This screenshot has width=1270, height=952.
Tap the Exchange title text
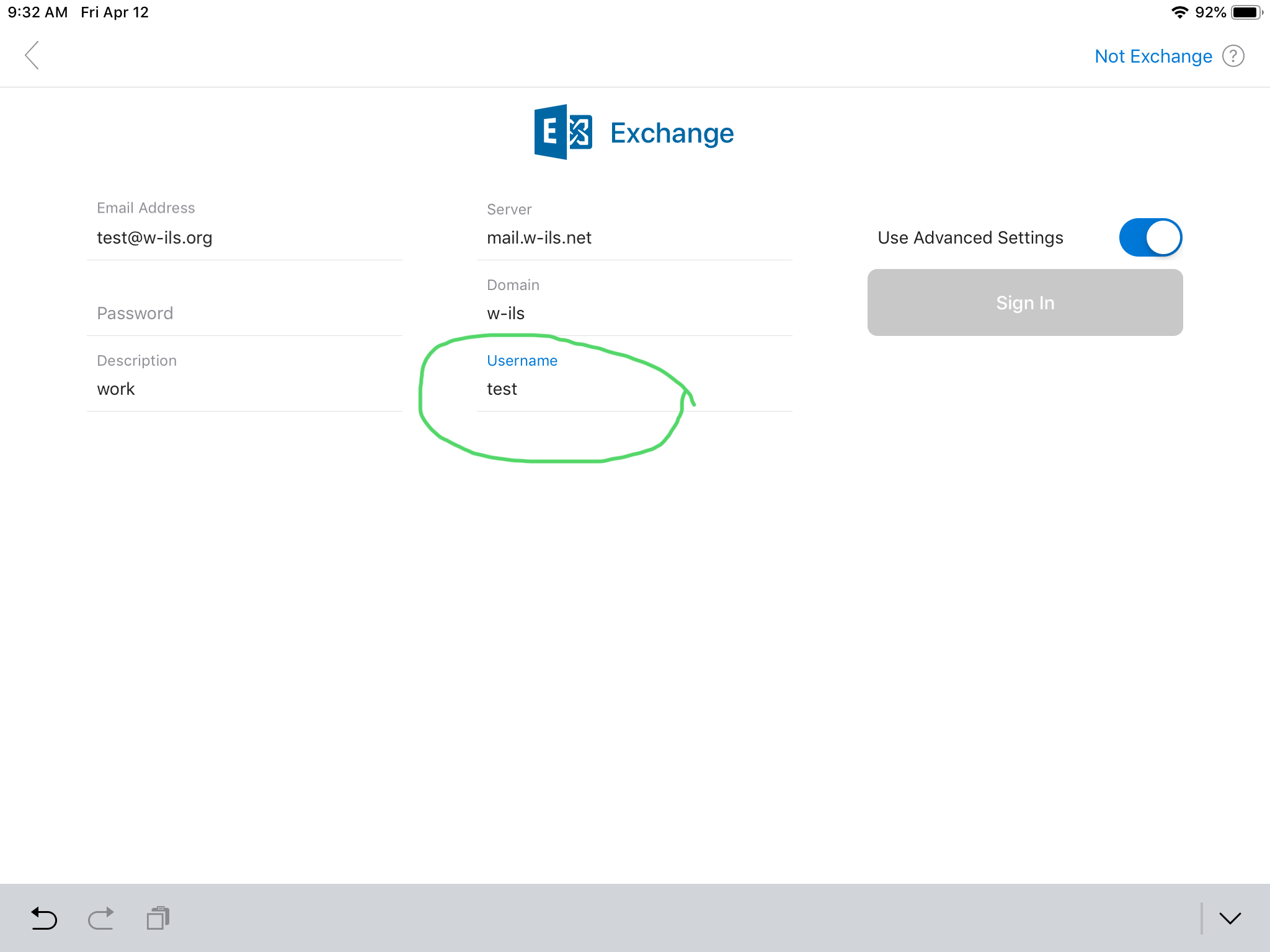pos(672,133)
